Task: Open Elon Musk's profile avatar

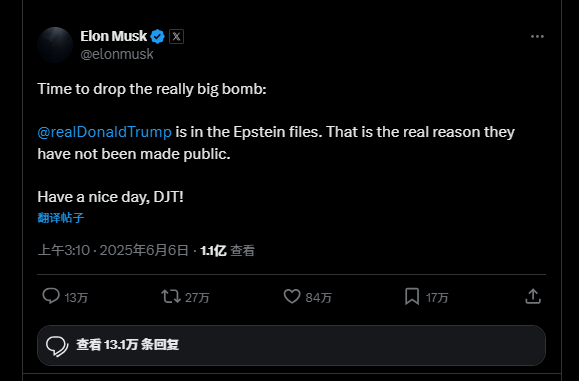Action: (x=55, y=45)
